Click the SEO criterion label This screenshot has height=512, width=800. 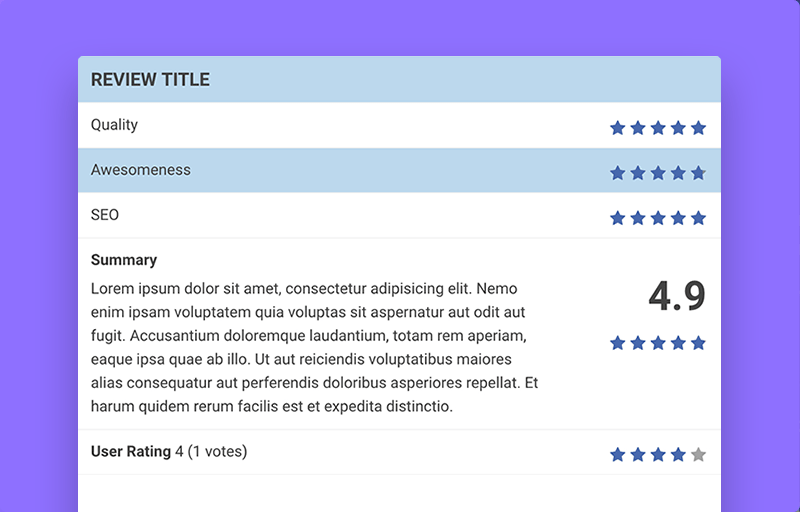[105, 215]
